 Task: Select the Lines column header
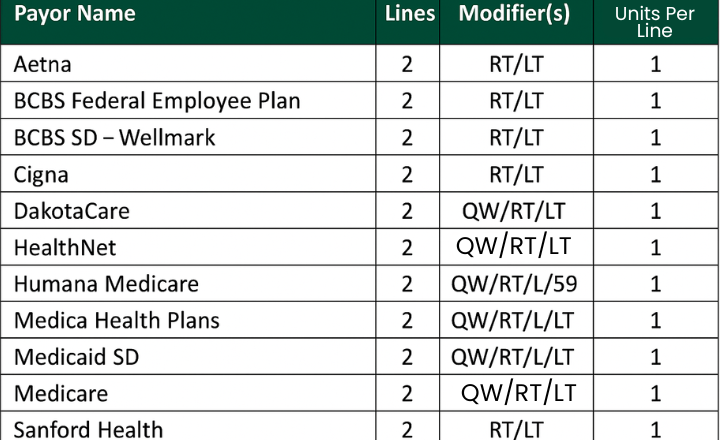pyautogui.click(x=410, y=13)
